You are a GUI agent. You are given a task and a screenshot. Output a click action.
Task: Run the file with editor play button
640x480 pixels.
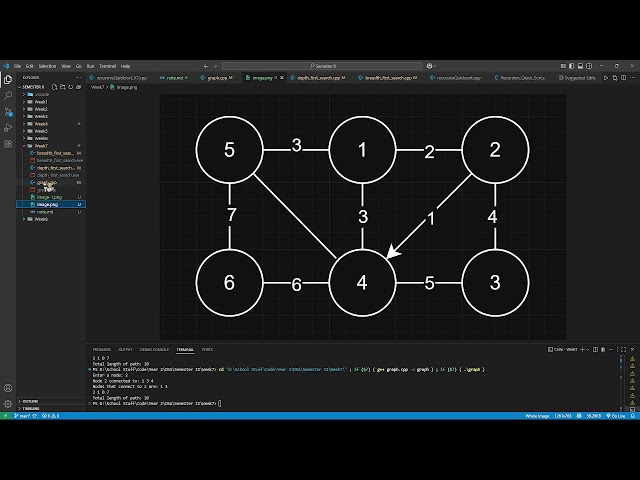[606, 78]
